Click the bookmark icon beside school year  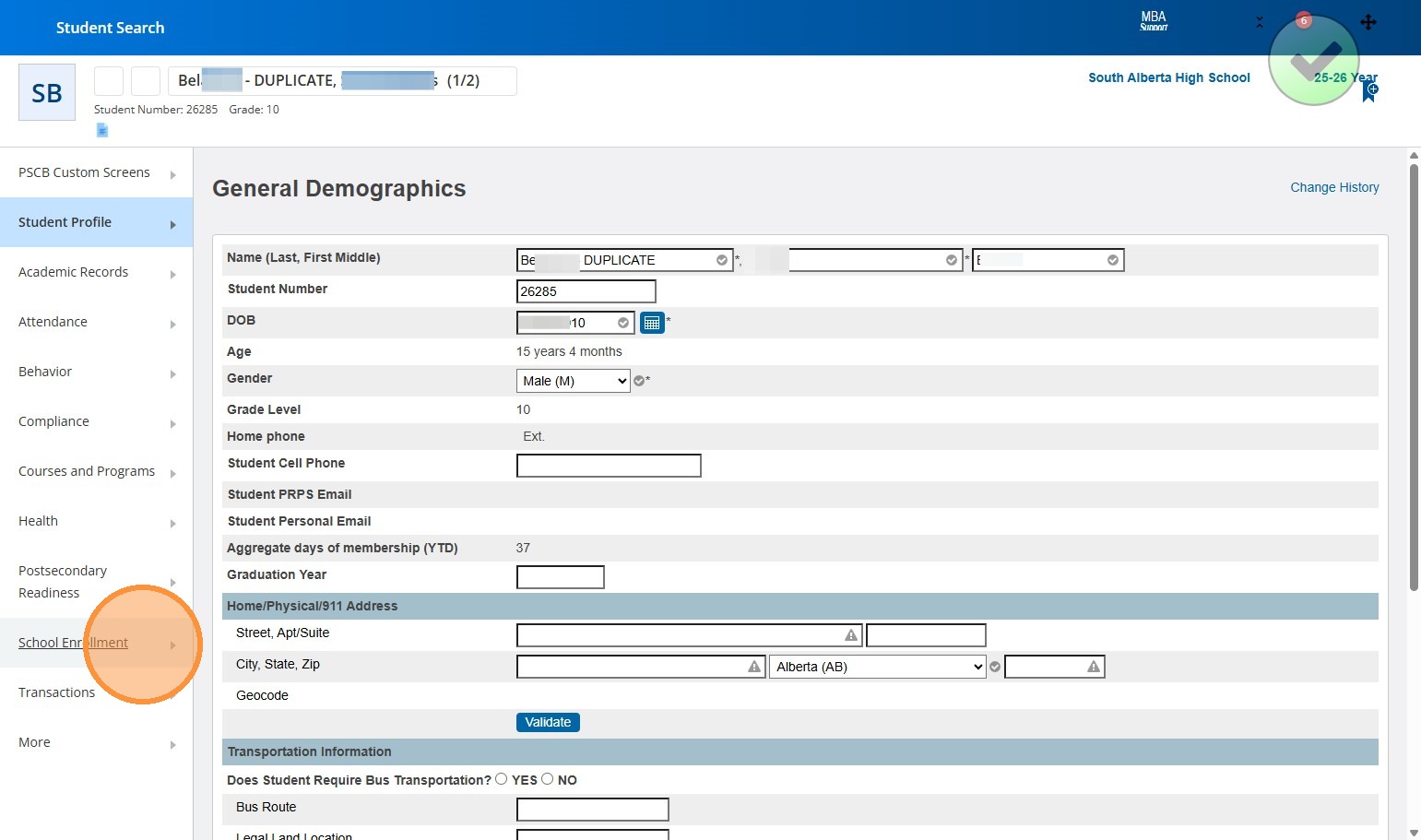pyautogui.click(x=1370, y=91)
